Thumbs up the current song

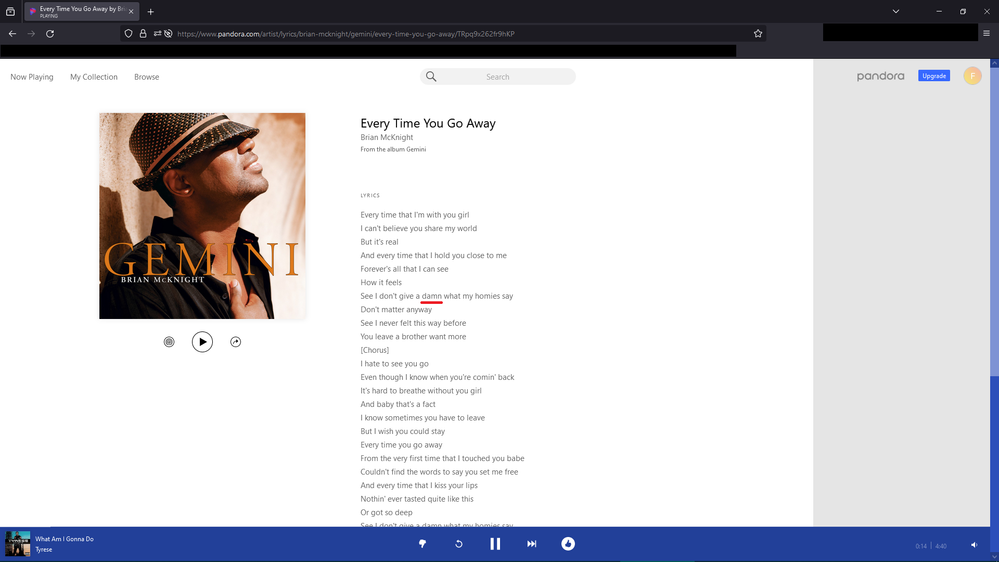(568, 544)
